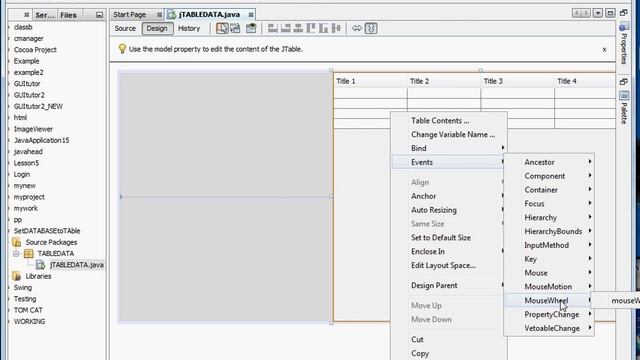Open the Services tab in left panel
The width and height of the screenshot is (640, 360).
pyautogui.click(x=45, y=15)
